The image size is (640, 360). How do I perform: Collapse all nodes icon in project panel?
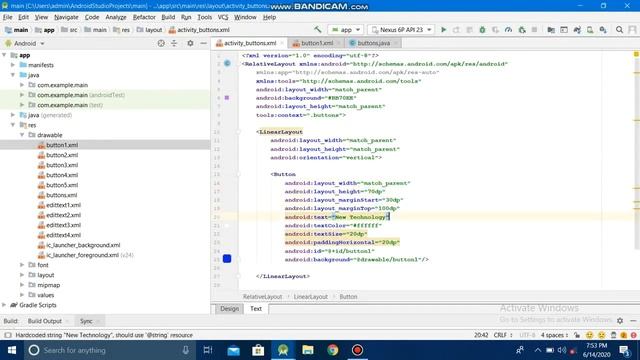tap(174, 43)
